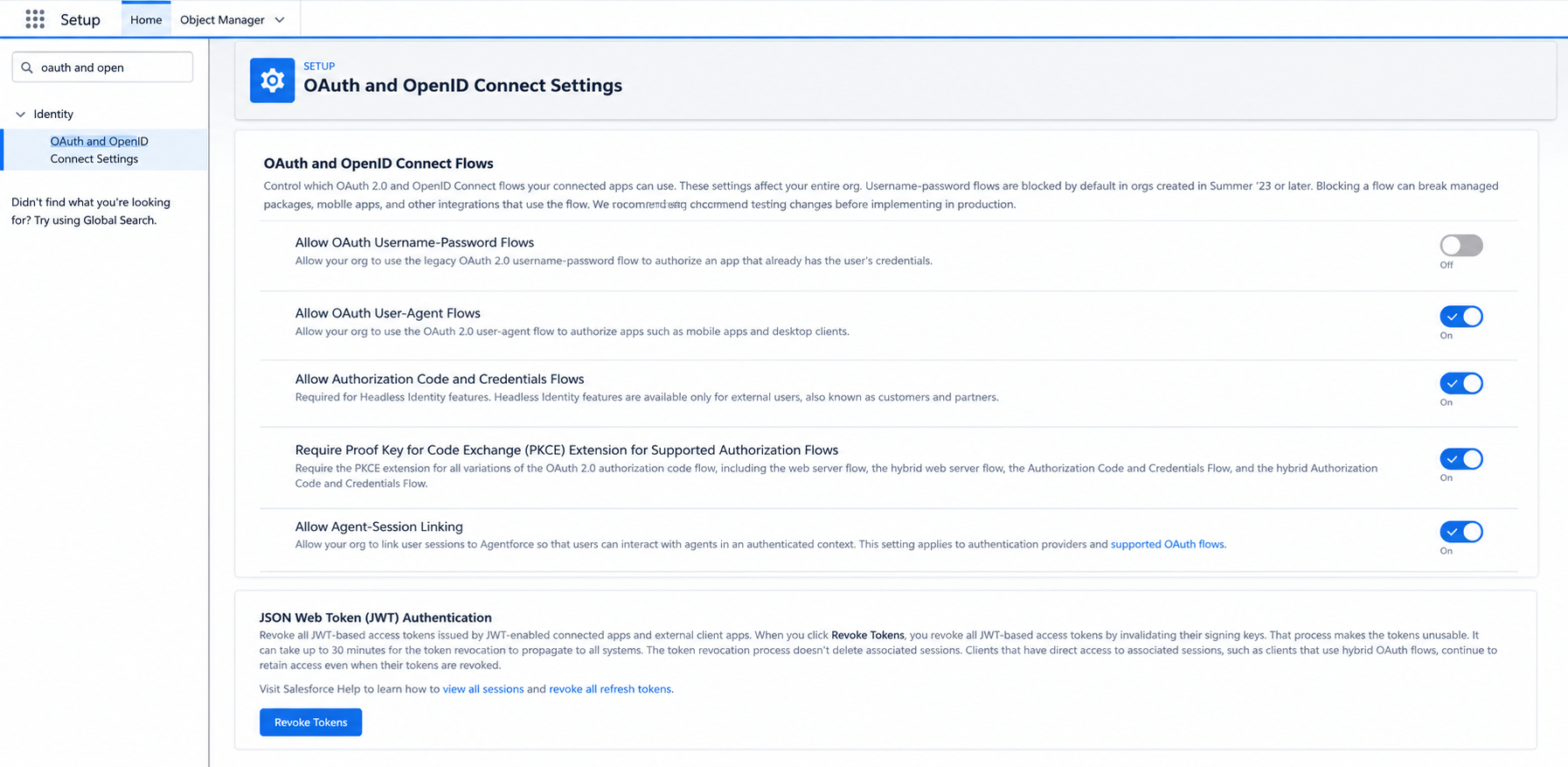The height and width of the screenshot is (767, 1568).
Task: Toggle the Require PKCE Extension switch
Action: pos(1461,459)
